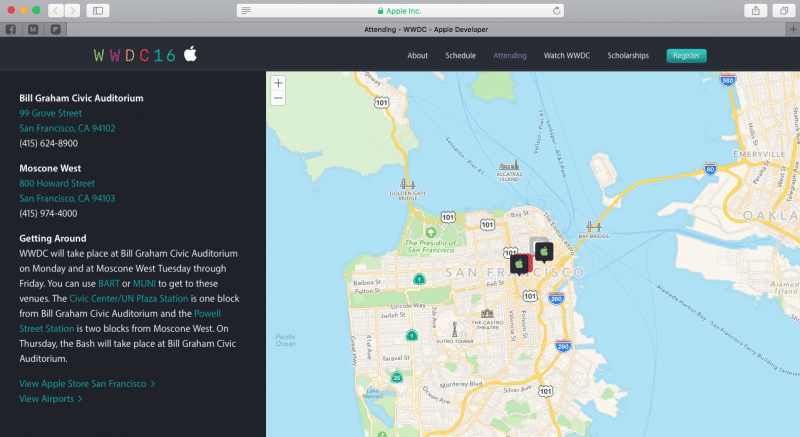The image size is (800, 437).
Task: Open the 99 Grove Street link
Action: (51, 113)
